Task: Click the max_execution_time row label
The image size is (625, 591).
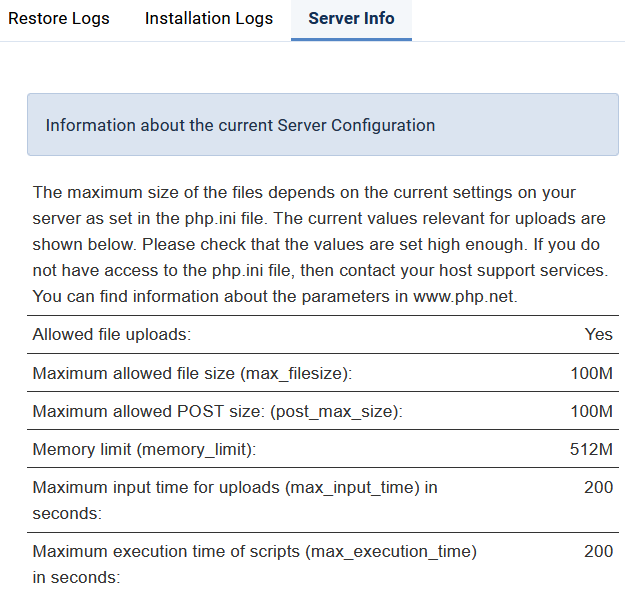Action: 254,564
